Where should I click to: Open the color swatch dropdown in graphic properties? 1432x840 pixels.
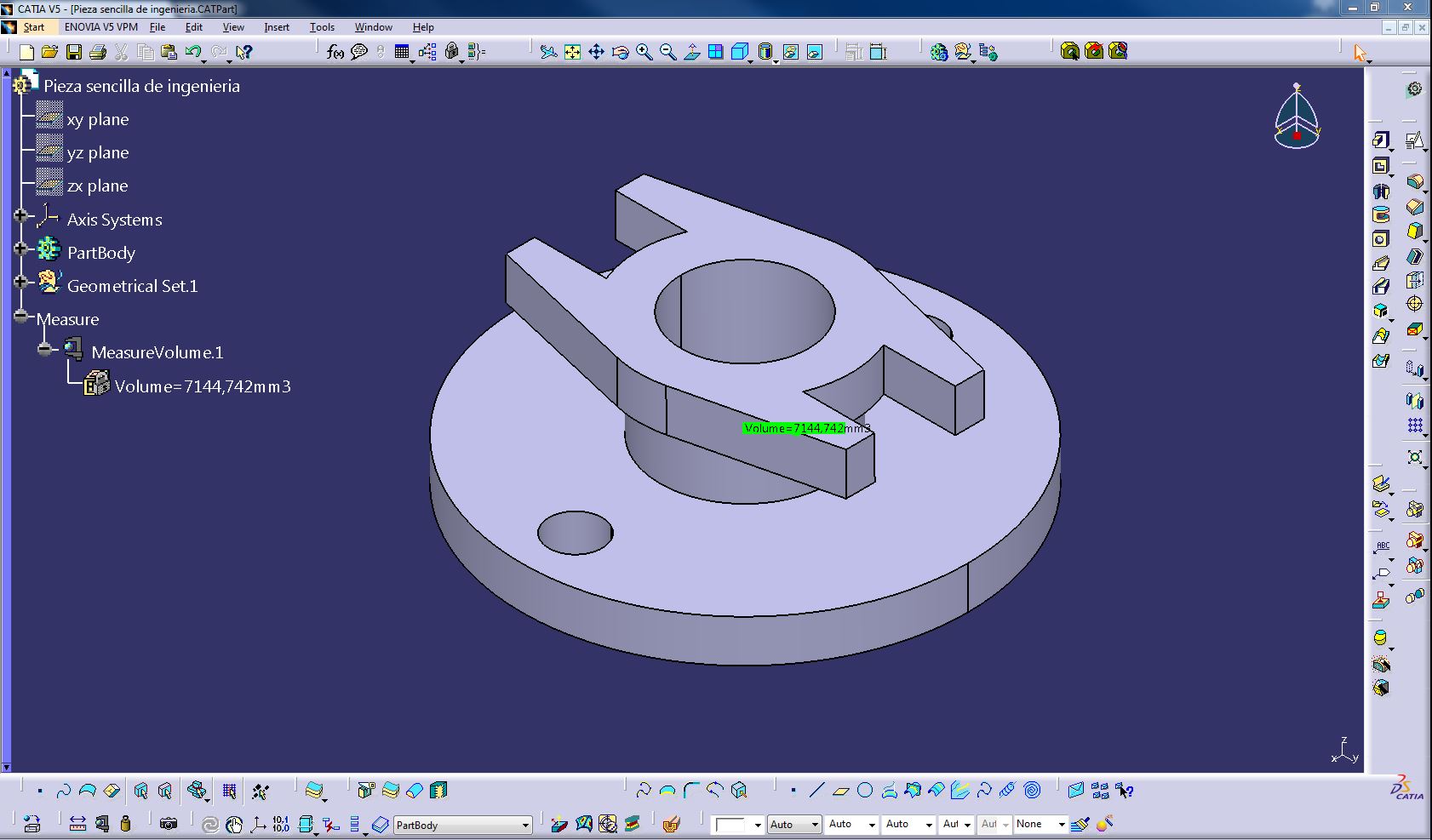coord(758,825)
